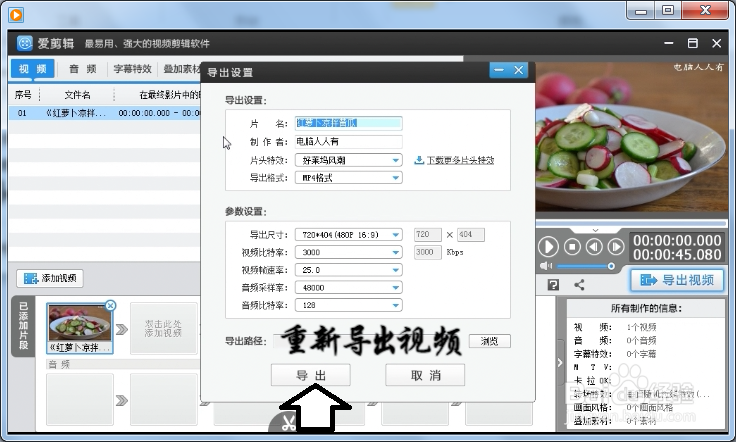Click the 已添加片段 side label
The height and width of the screenshot is (442, 736).
click(23, 327)
